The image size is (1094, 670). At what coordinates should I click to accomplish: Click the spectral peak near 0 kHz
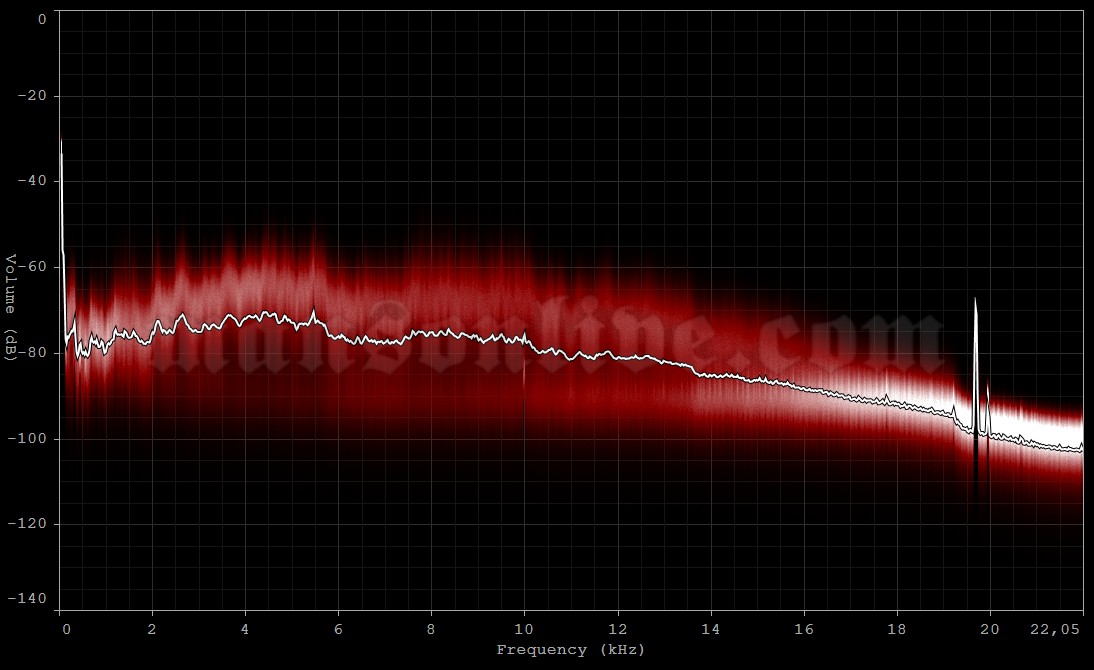(x=61, y=140)
